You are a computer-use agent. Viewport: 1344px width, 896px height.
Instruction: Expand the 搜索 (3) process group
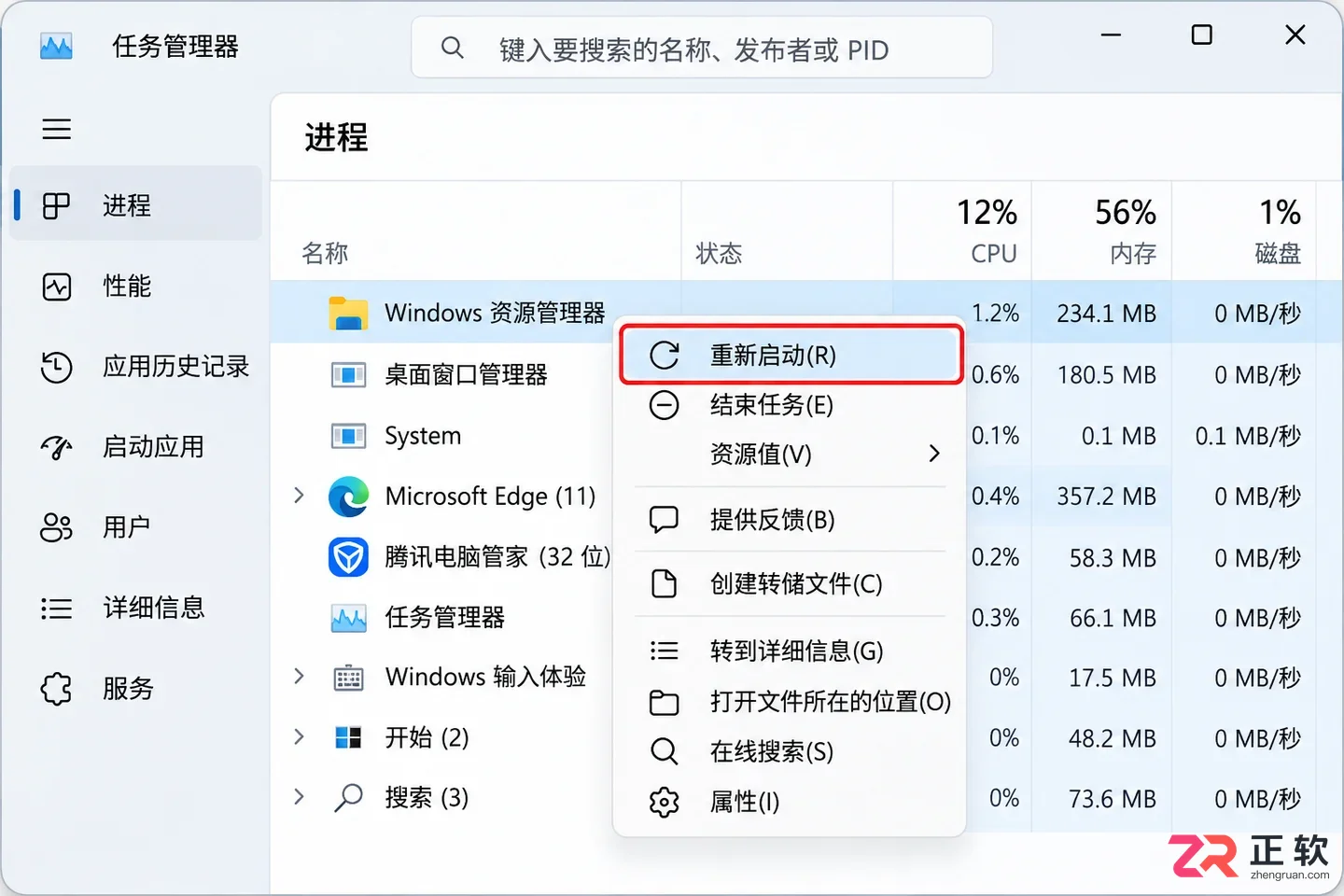pos(299,797)
